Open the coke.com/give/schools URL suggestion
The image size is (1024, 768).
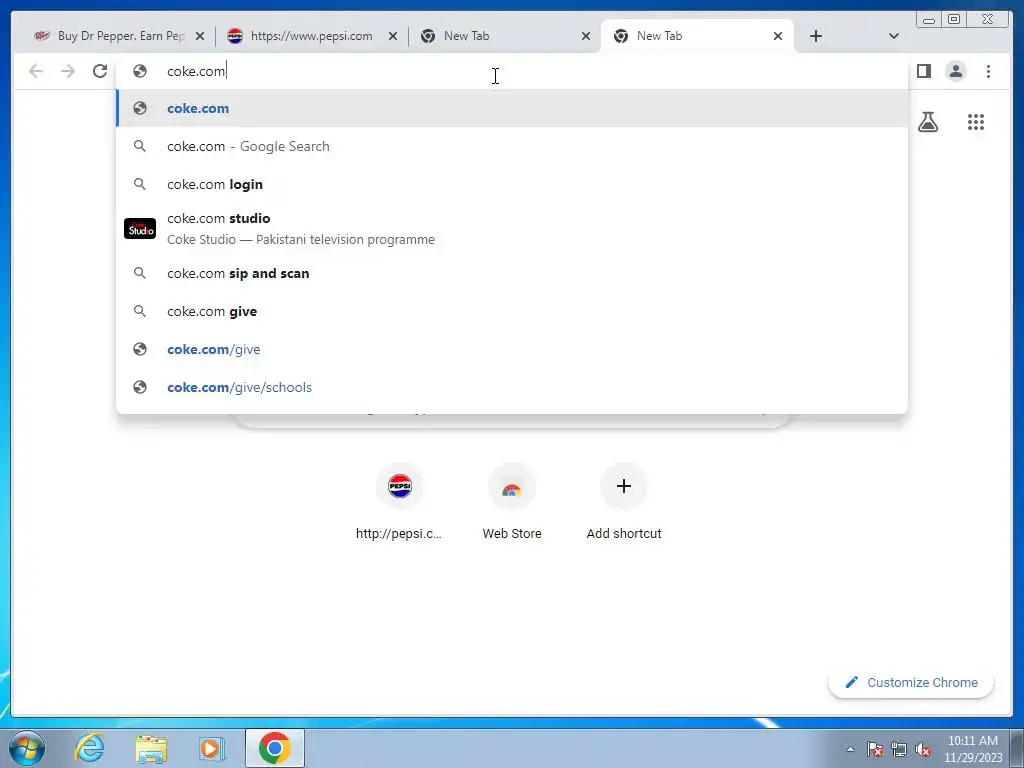[x=511, y=387]
